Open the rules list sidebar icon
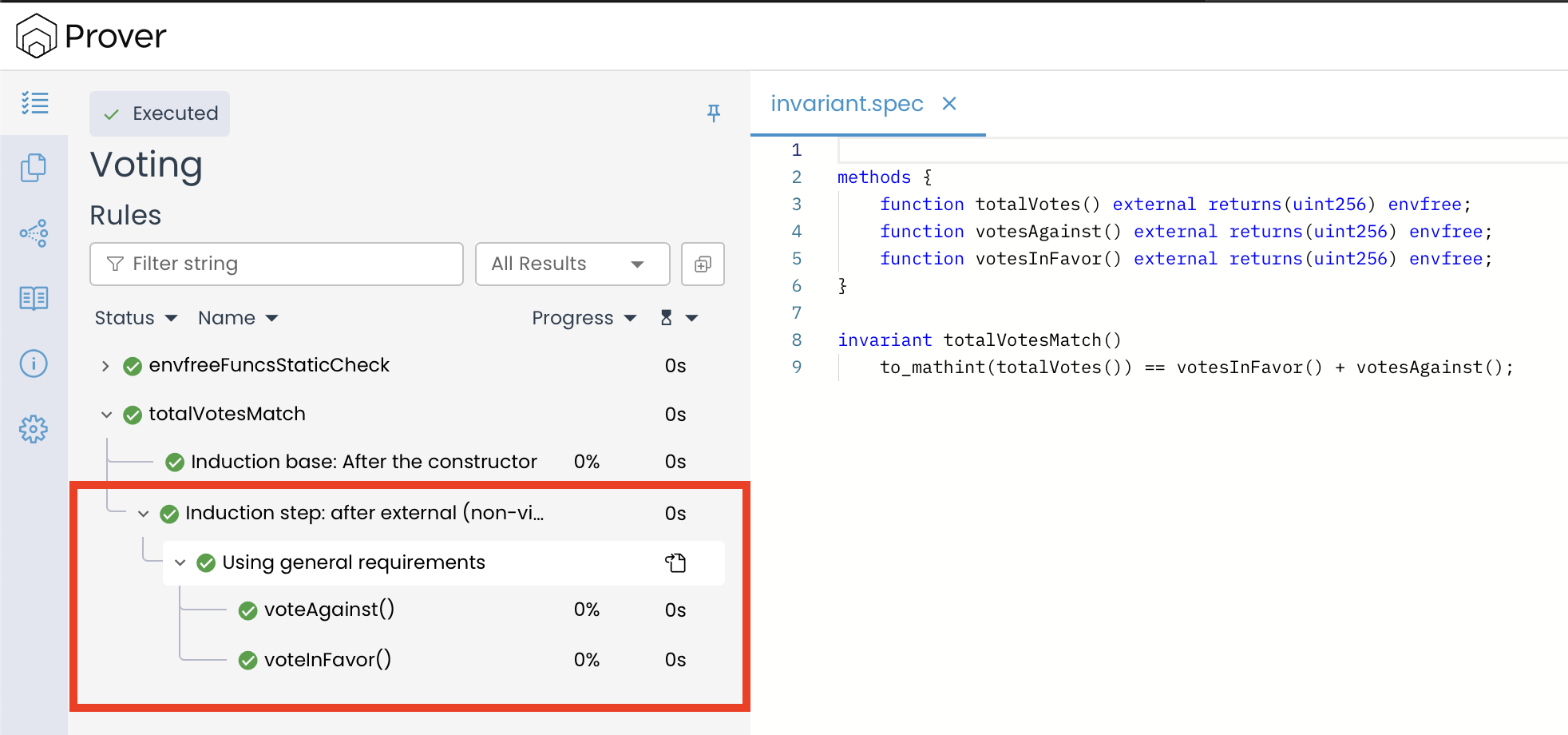This screenshot has height=735, width=1568. pos(34,103)
